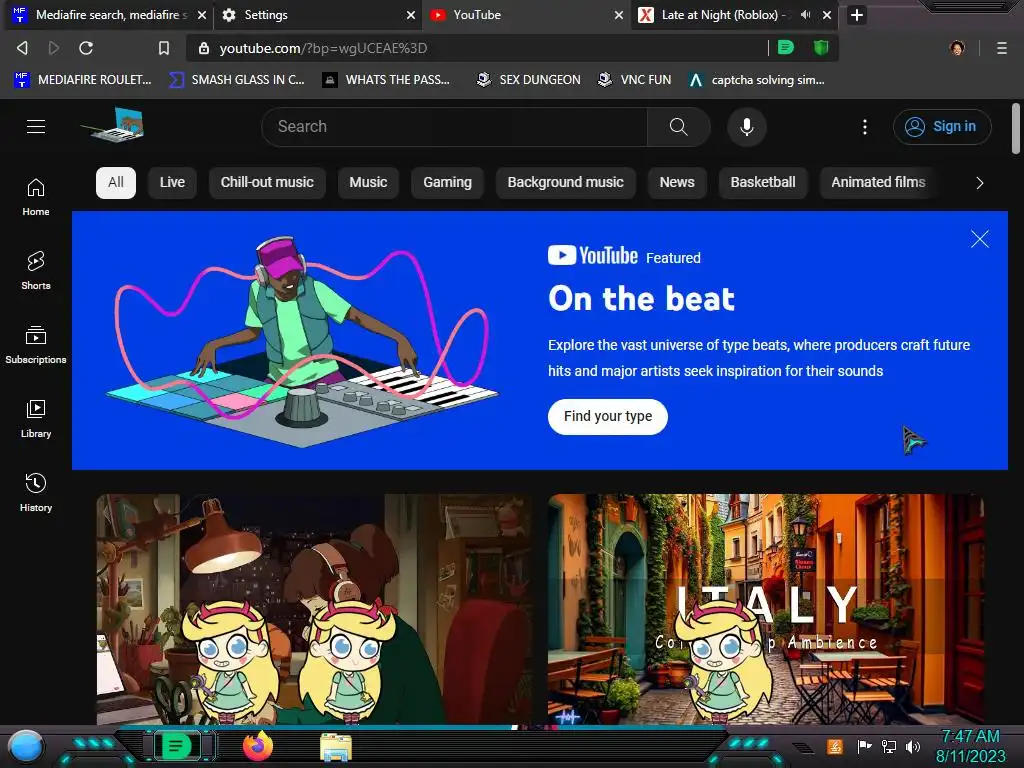Viewport: 1024px width, 768px height.
Task: Bookmark this page with the bookmark icon
Action: [164, 48]
